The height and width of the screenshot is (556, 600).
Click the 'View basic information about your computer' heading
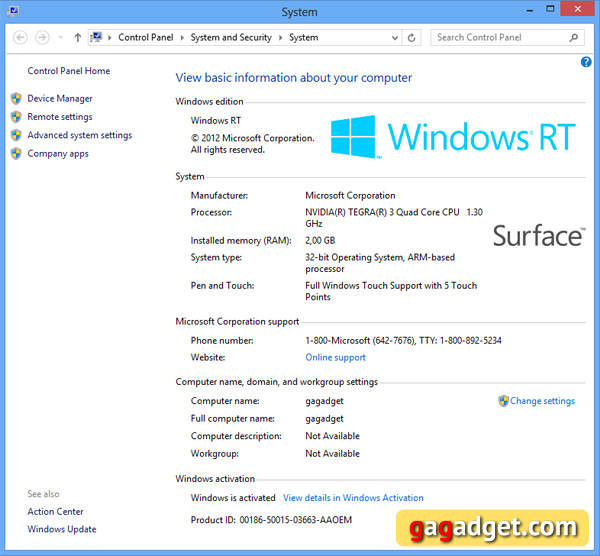[293, 78]
